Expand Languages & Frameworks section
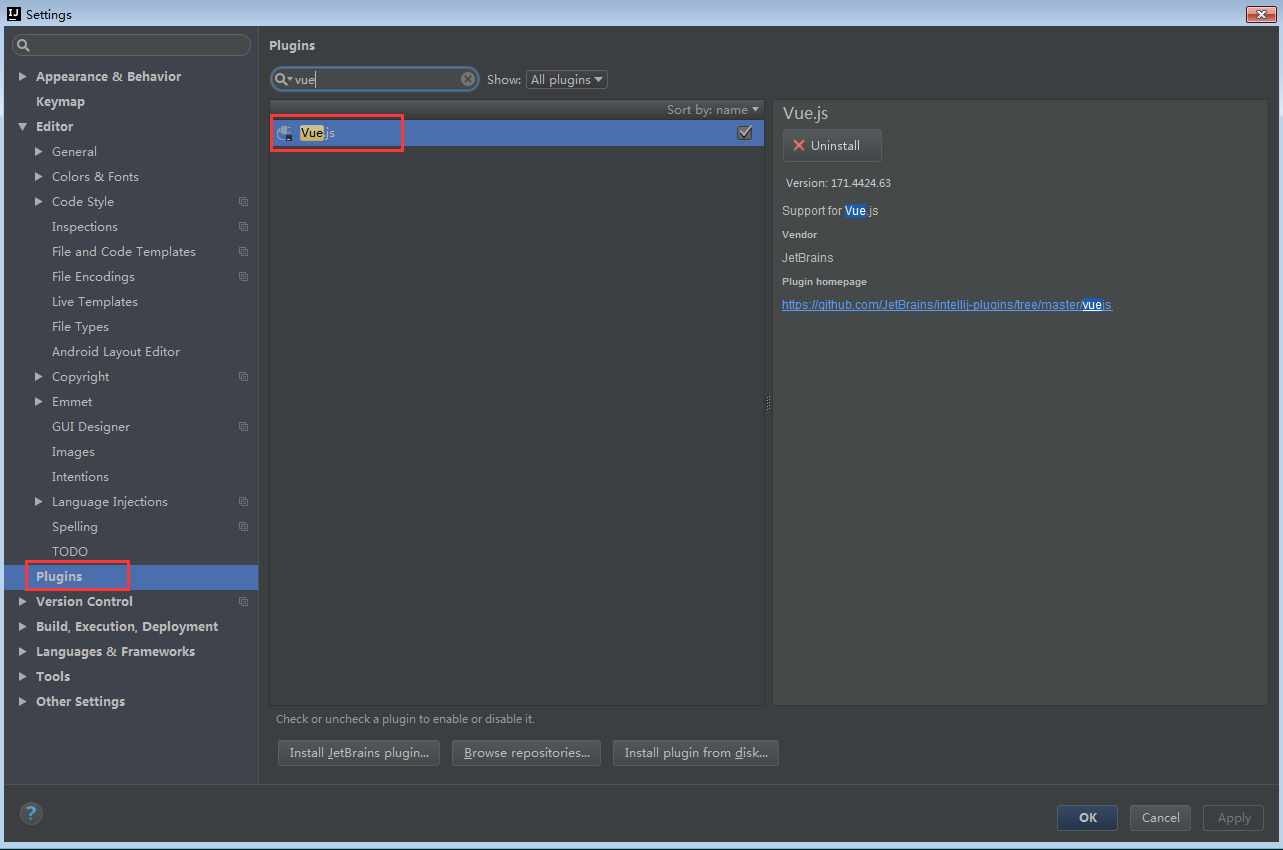 pyautogui.click(x=23, y=652)
